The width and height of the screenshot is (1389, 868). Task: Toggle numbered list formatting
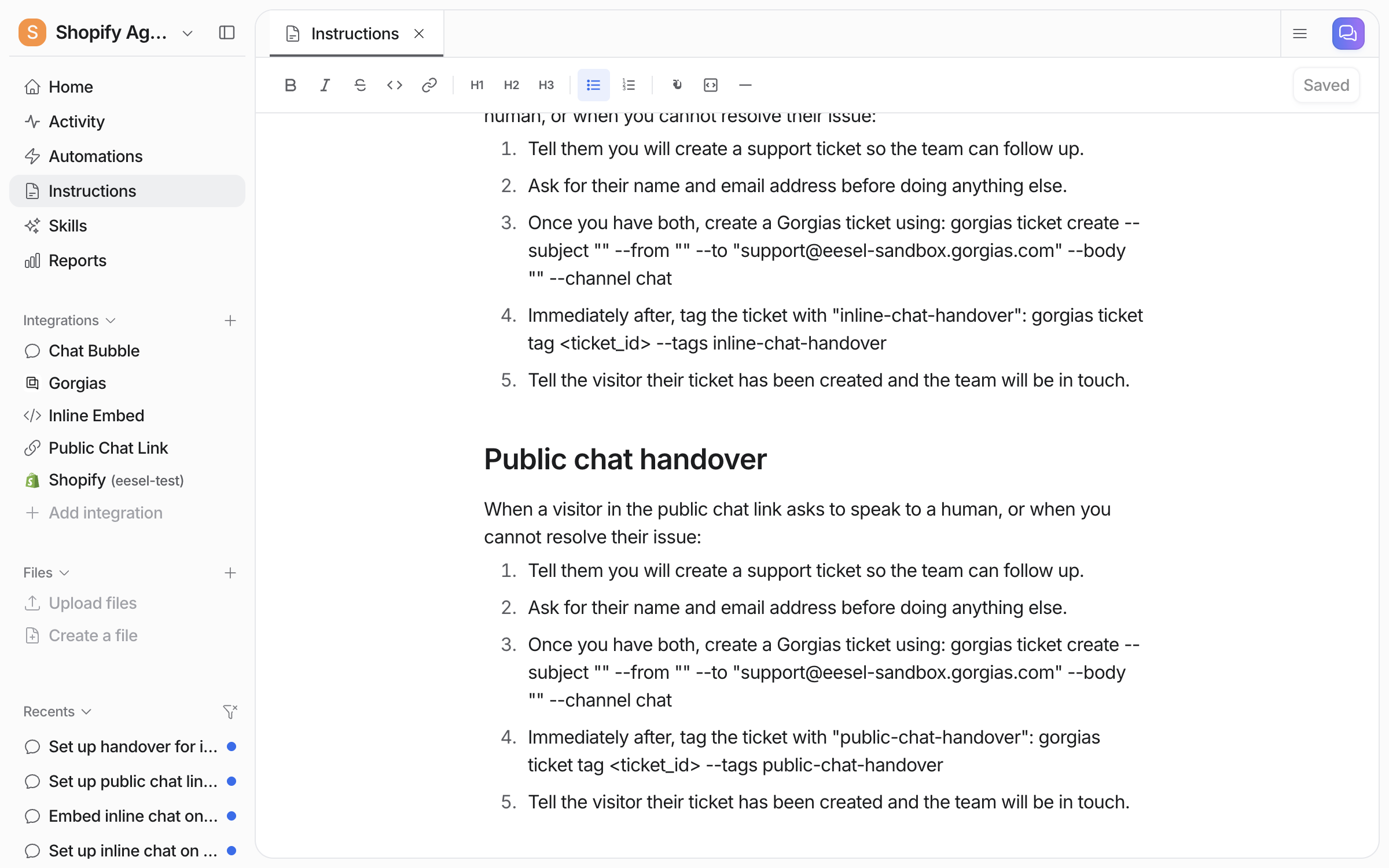[629, 85]
